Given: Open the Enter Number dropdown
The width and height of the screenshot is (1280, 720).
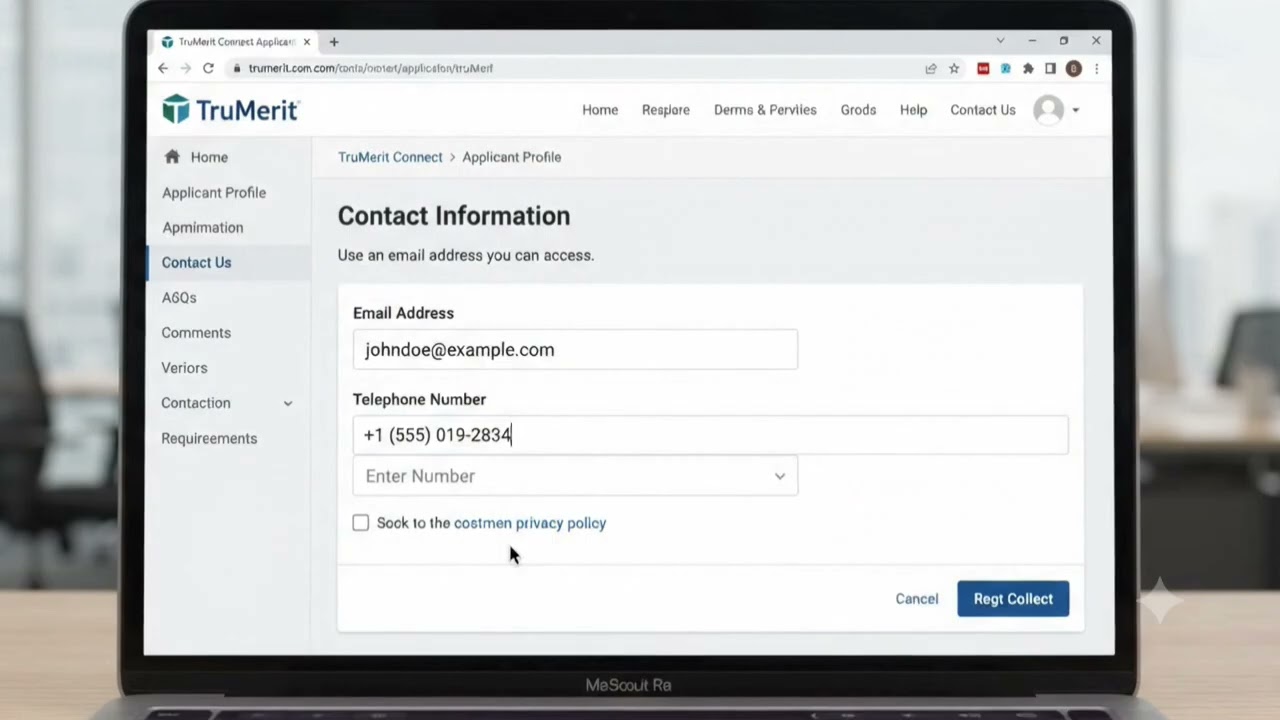Looking at the screenshot, I should [x=575, y=476].
